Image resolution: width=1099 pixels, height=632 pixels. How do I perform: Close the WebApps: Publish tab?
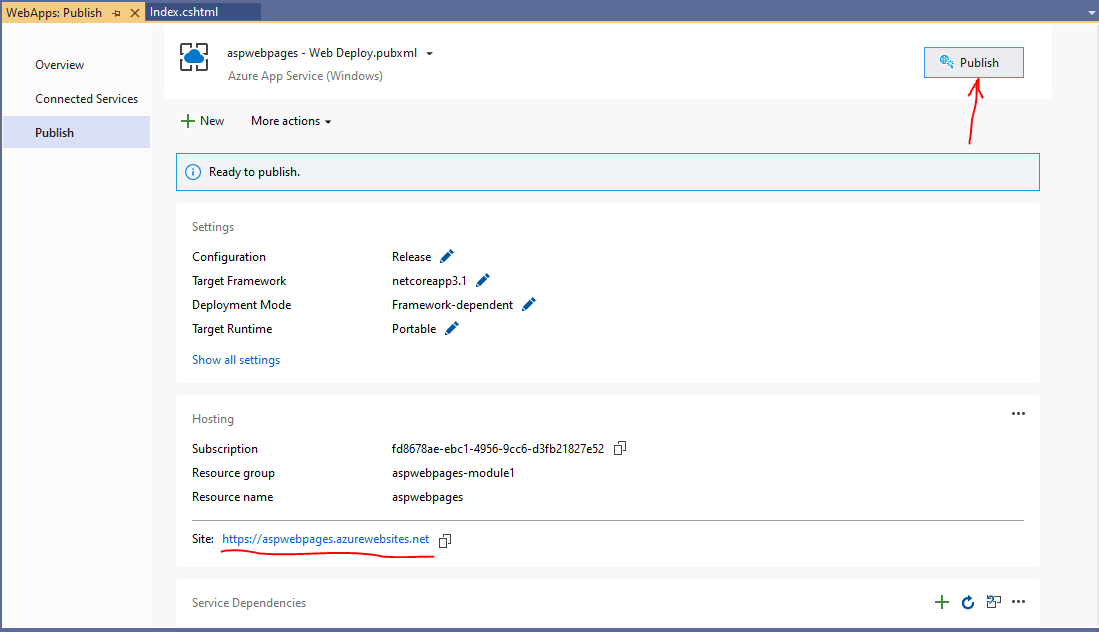(x=135, y=13)
